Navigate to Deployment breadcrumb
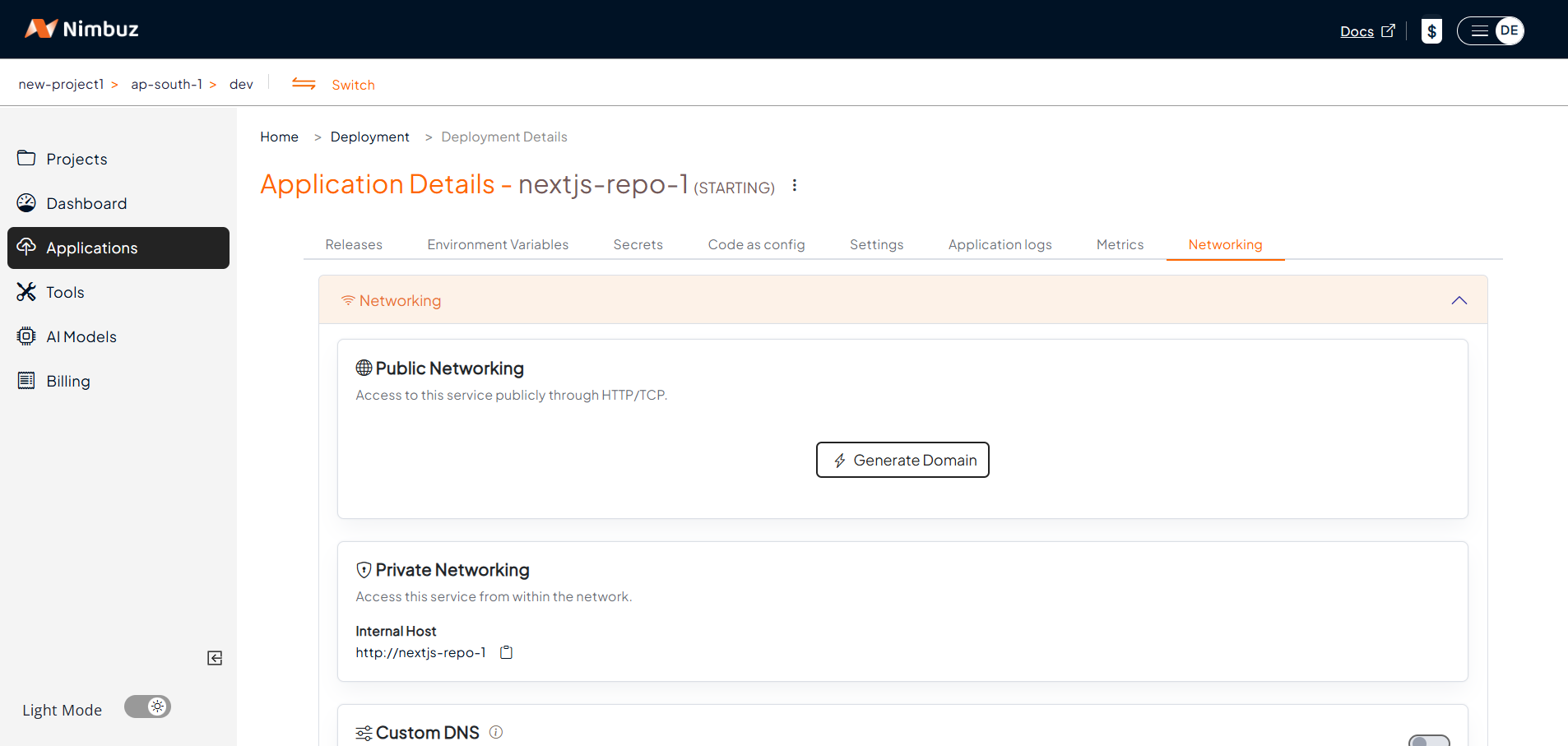This screenshot has width=1568, height=746. [369, 137]
